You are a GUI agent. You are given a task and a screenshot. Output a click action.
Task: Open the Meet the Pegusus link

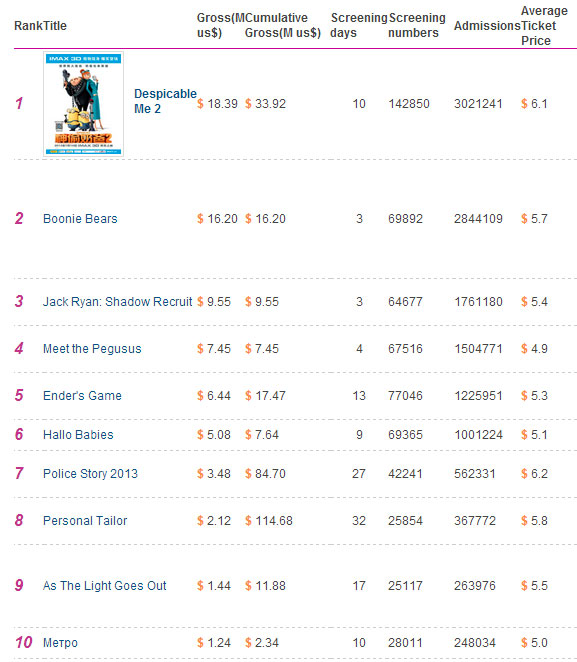pos(92,349)
